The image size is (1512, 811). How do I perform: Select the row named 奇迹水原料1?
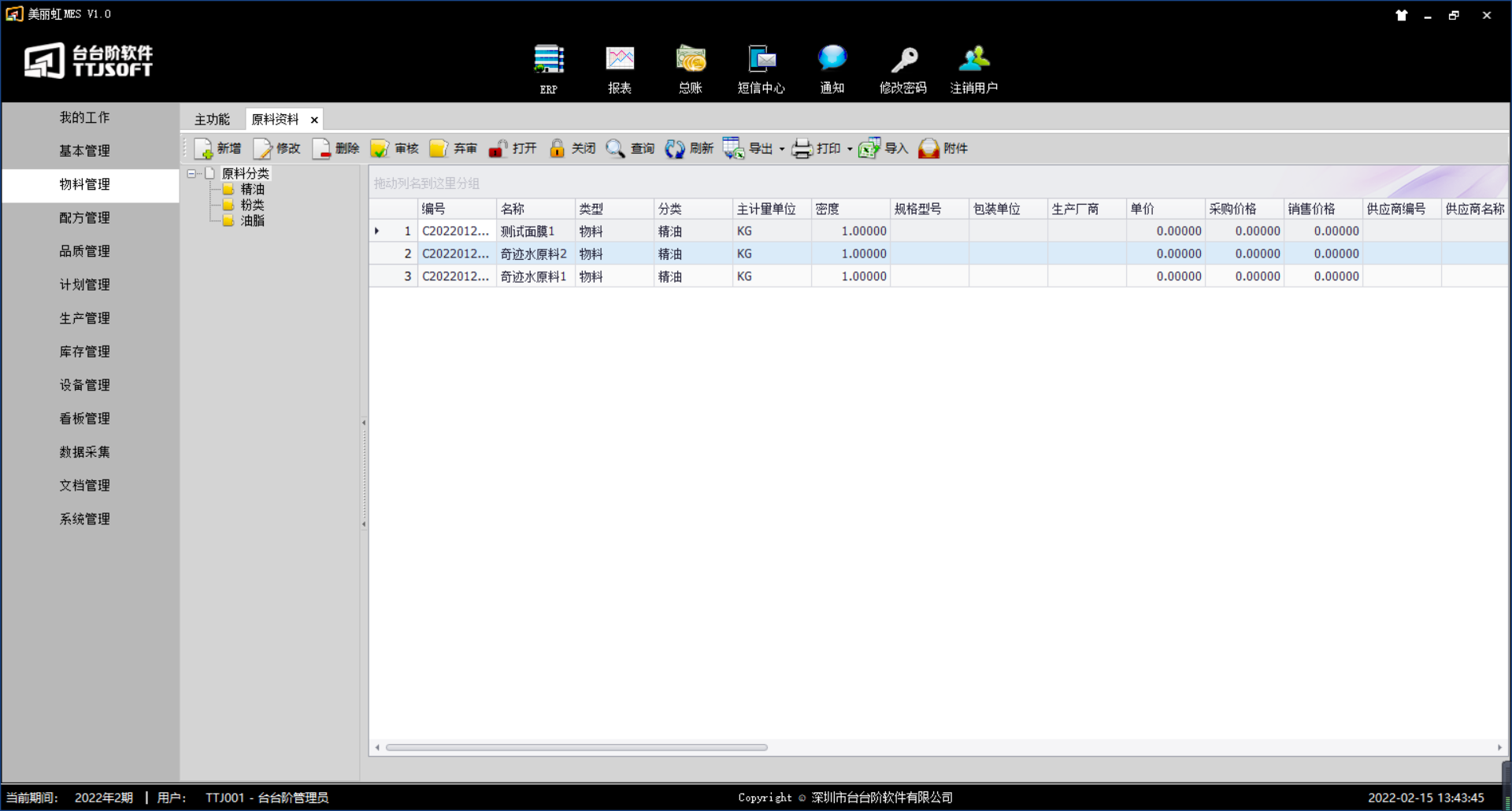tap(533, 276)
